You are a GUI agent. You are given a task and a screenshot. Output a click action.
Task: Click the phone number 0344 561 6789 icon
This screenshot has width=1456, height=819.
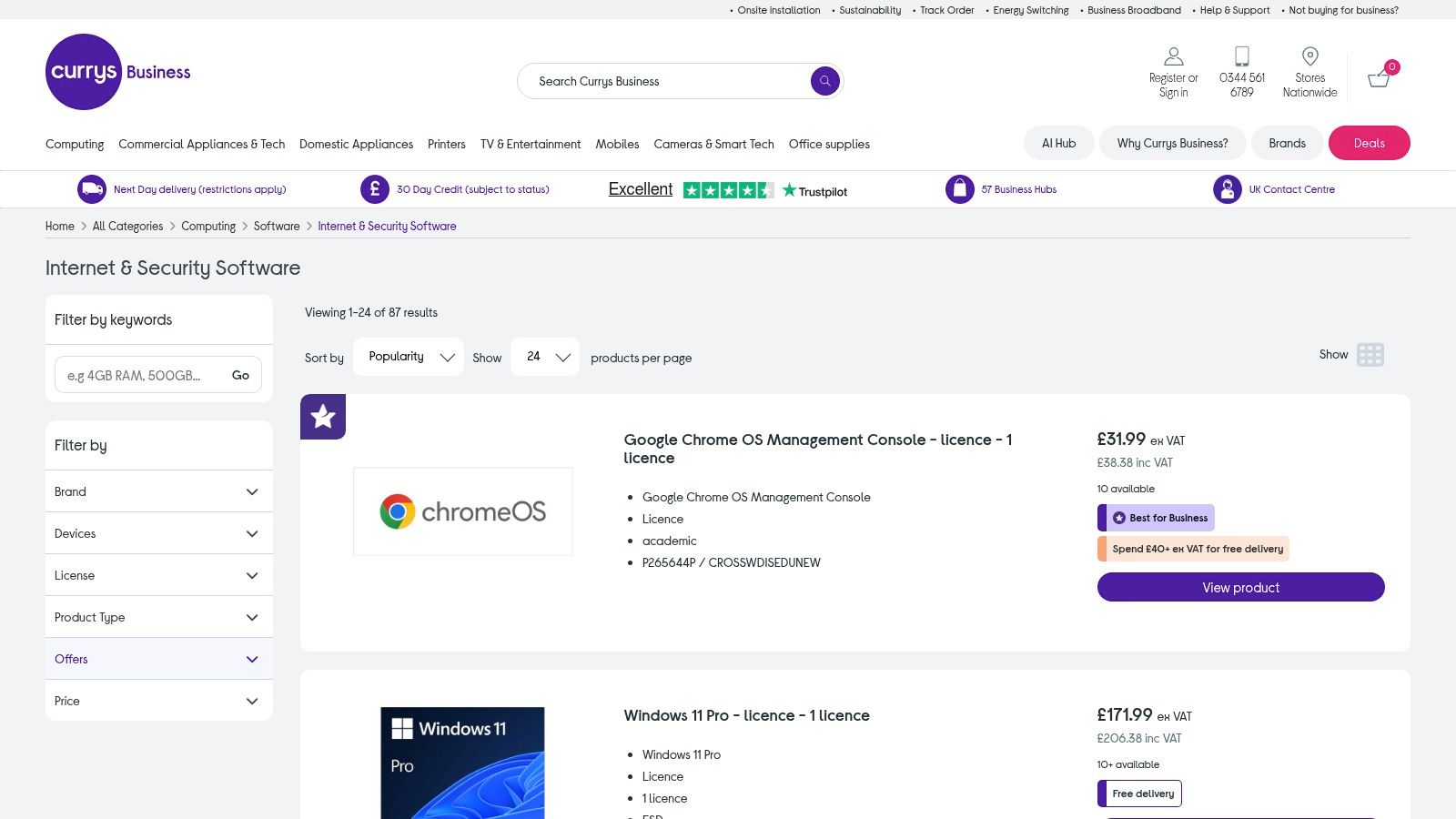(x=1242, y=56)
